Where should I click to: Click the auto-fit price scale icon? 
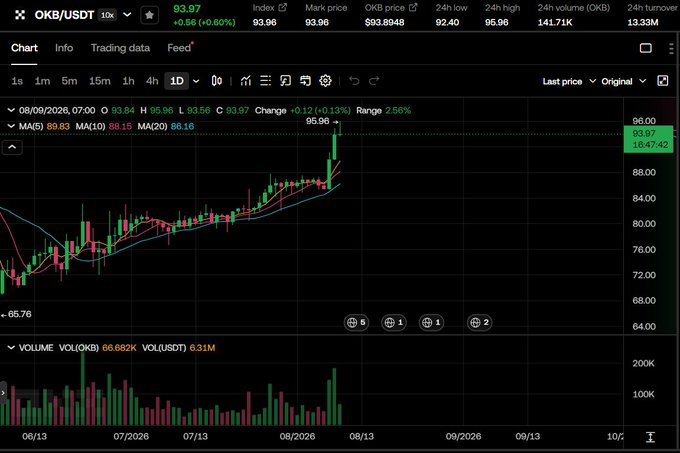(650, 437)
